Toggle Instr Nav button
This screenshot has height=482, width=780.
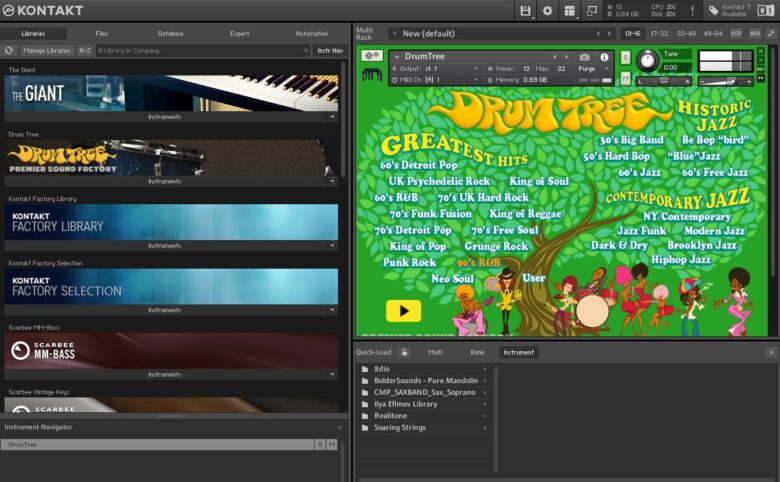(x=330, y=50)
